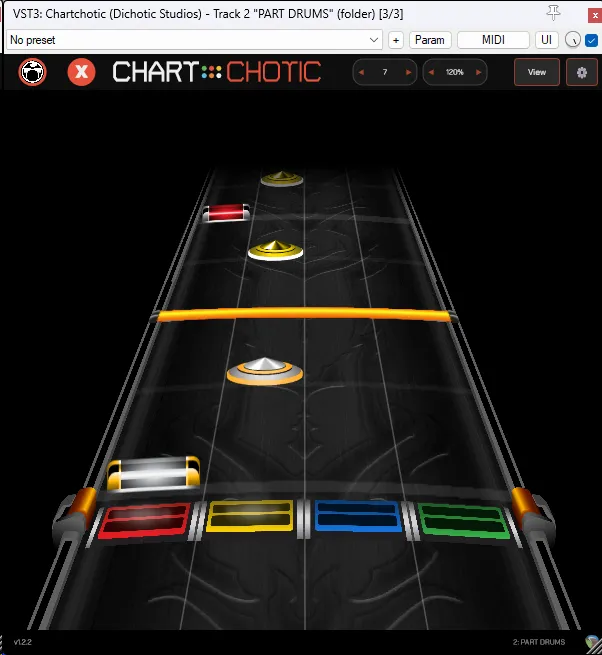Decrease the value 7 with left arrow
602x655 pixels.
pyautogui.click(x=362, y=72)
